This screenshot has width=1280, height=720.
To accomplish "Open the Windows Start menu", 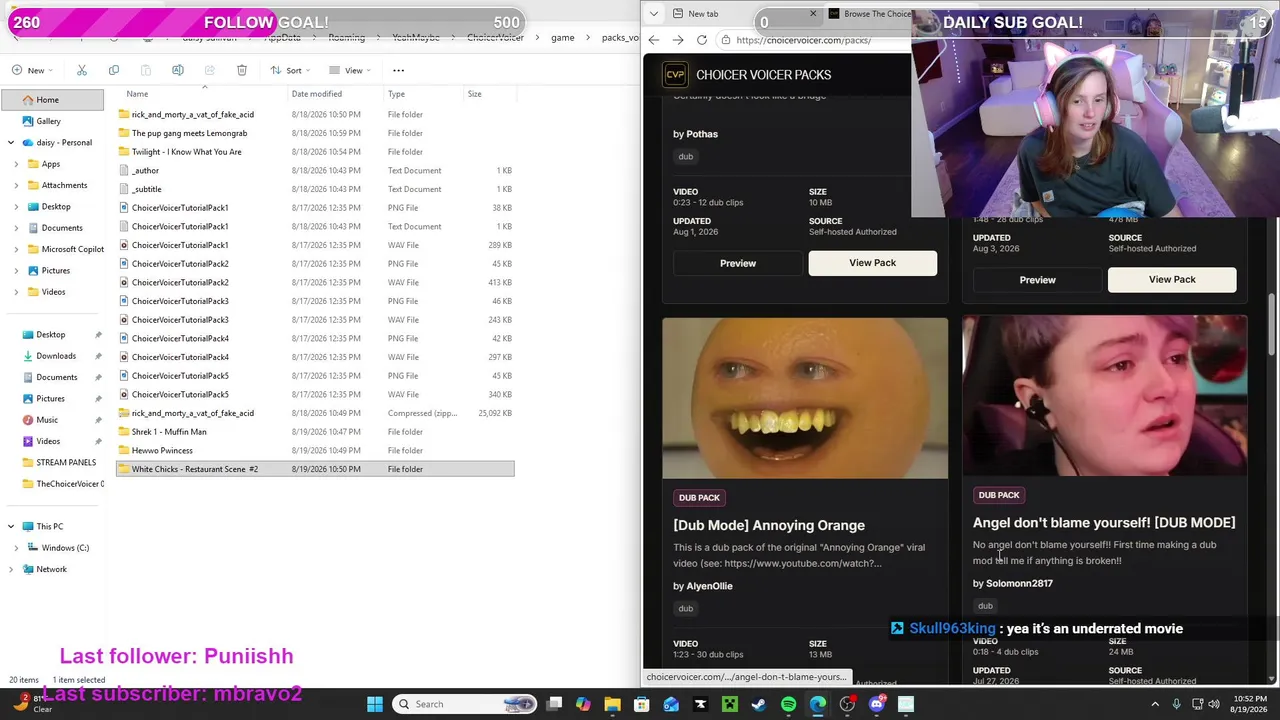I will coord(374,704).
